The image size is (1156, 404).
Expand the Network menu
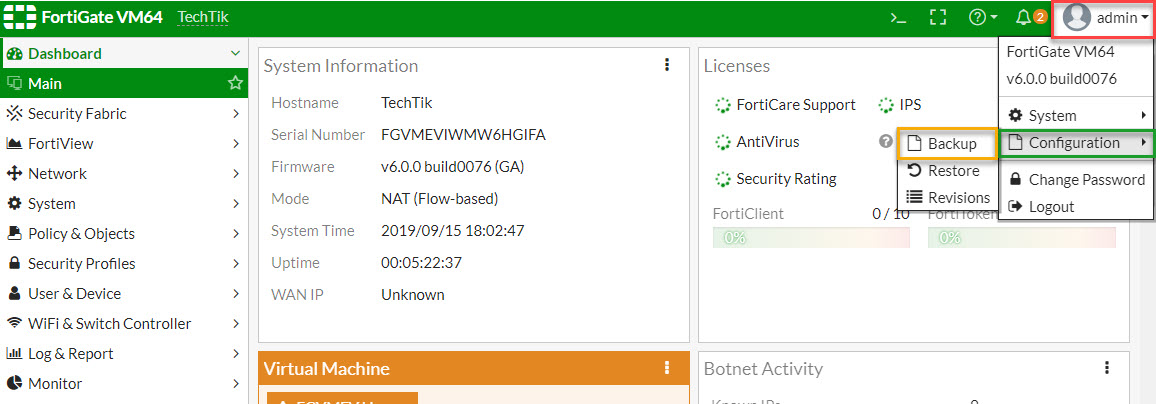pos(124,174)
